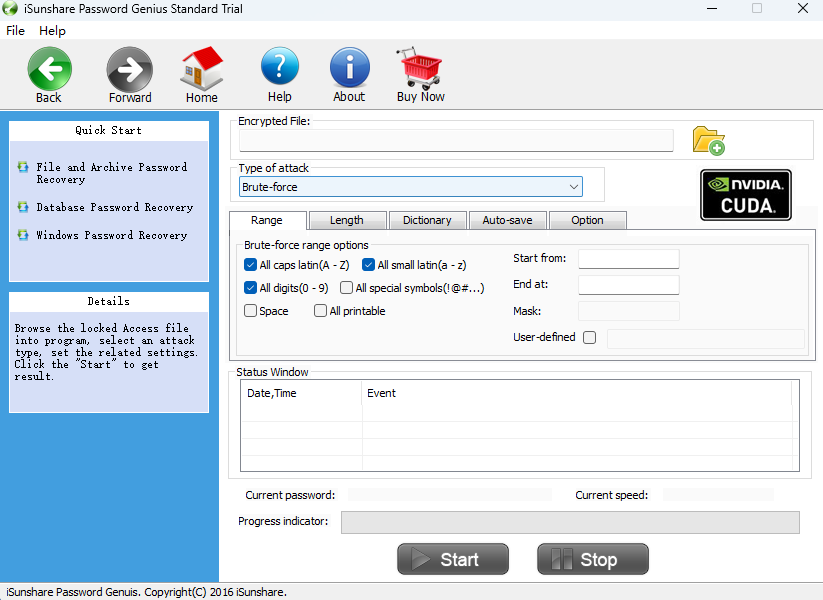The width and height of the screenshot is (823, 600).
Task: Browse for encrypted file folder icon
Action: tap(709, 141)
